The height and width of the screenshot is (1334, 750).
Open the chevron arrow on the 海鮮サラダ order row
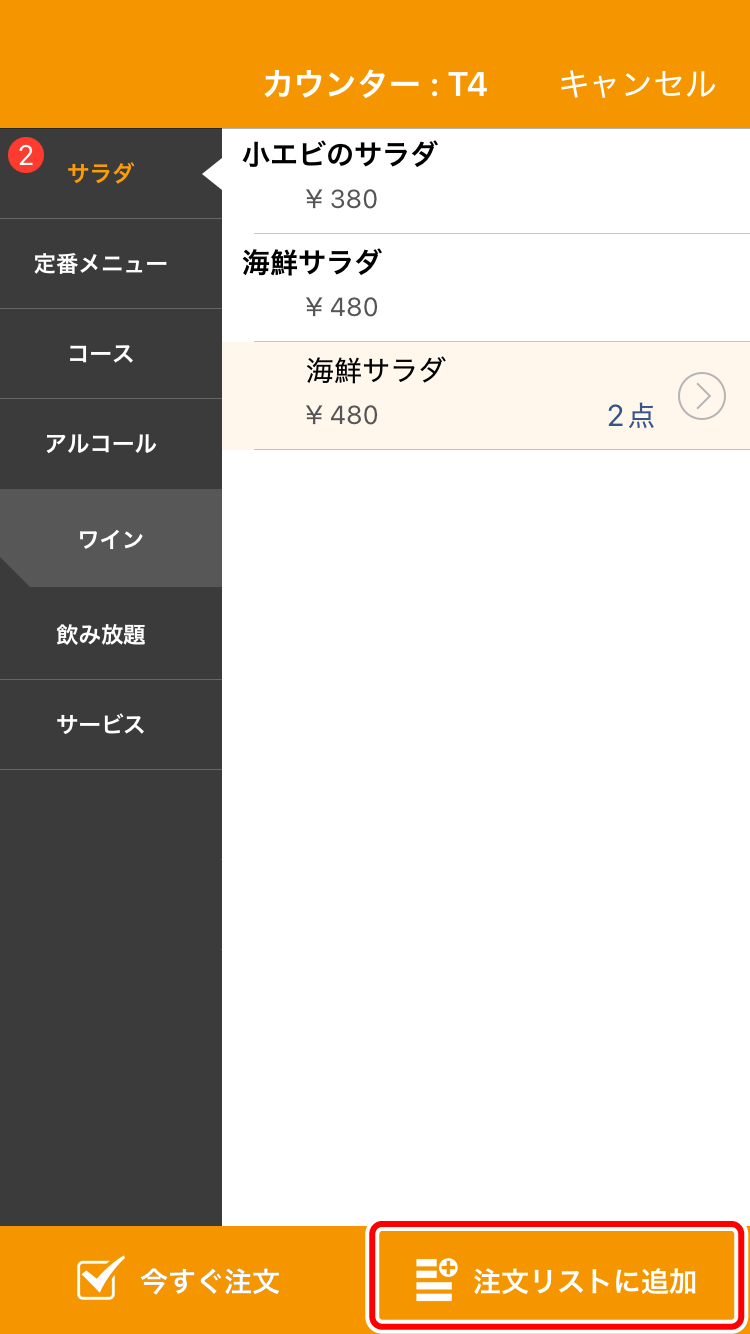(x=702, y=396)
